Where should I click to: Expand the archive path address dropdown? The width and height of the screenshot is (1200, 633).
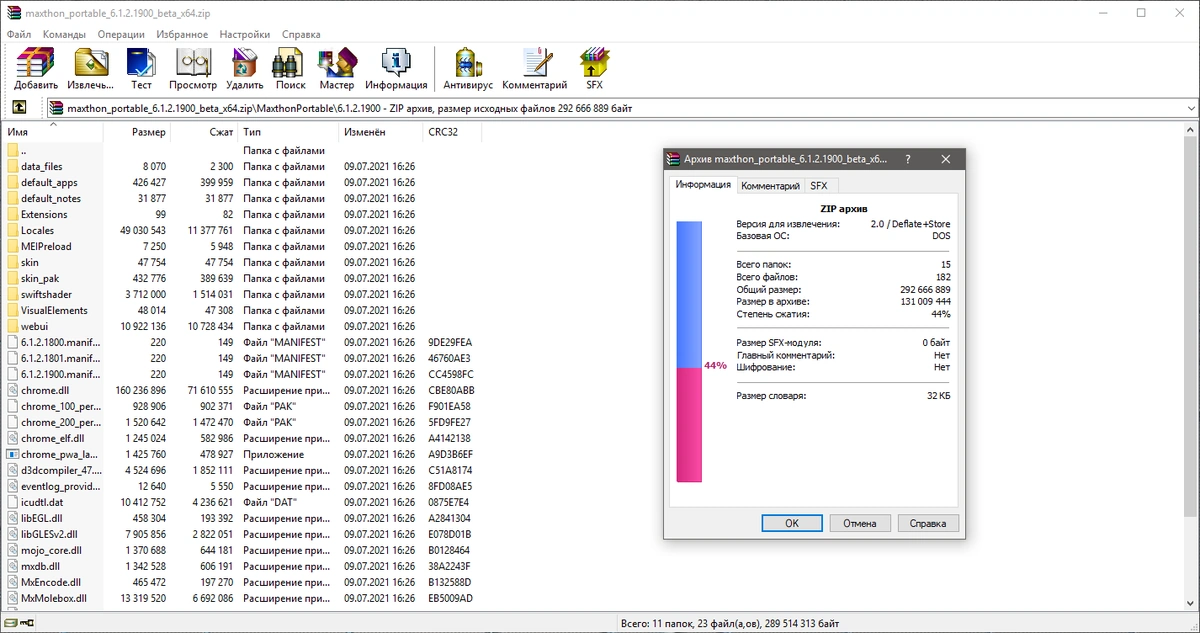(x=1191, y=108)
